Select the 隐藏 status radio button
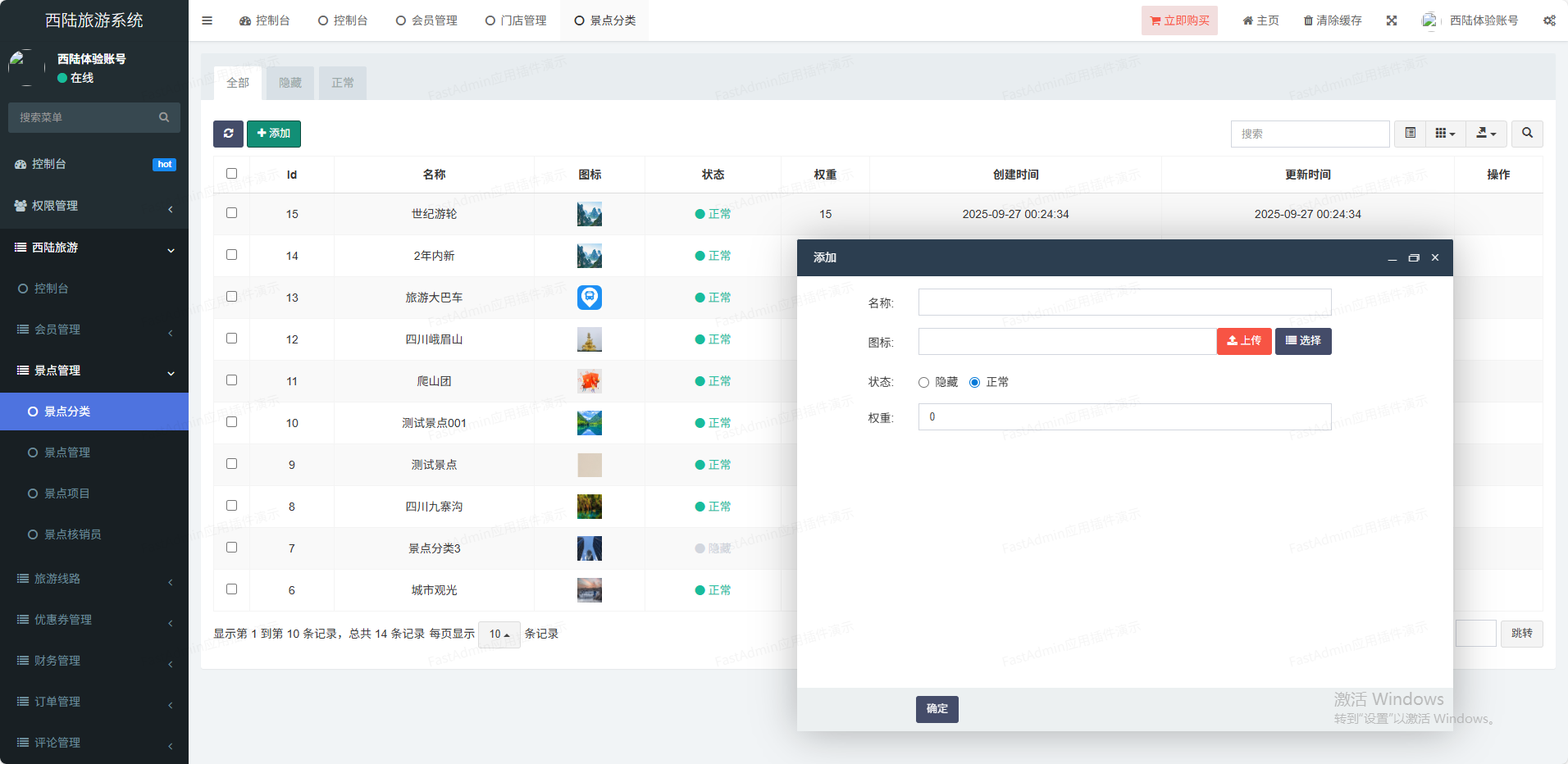Screen dimensions: 1568x764 click(924, 383)
